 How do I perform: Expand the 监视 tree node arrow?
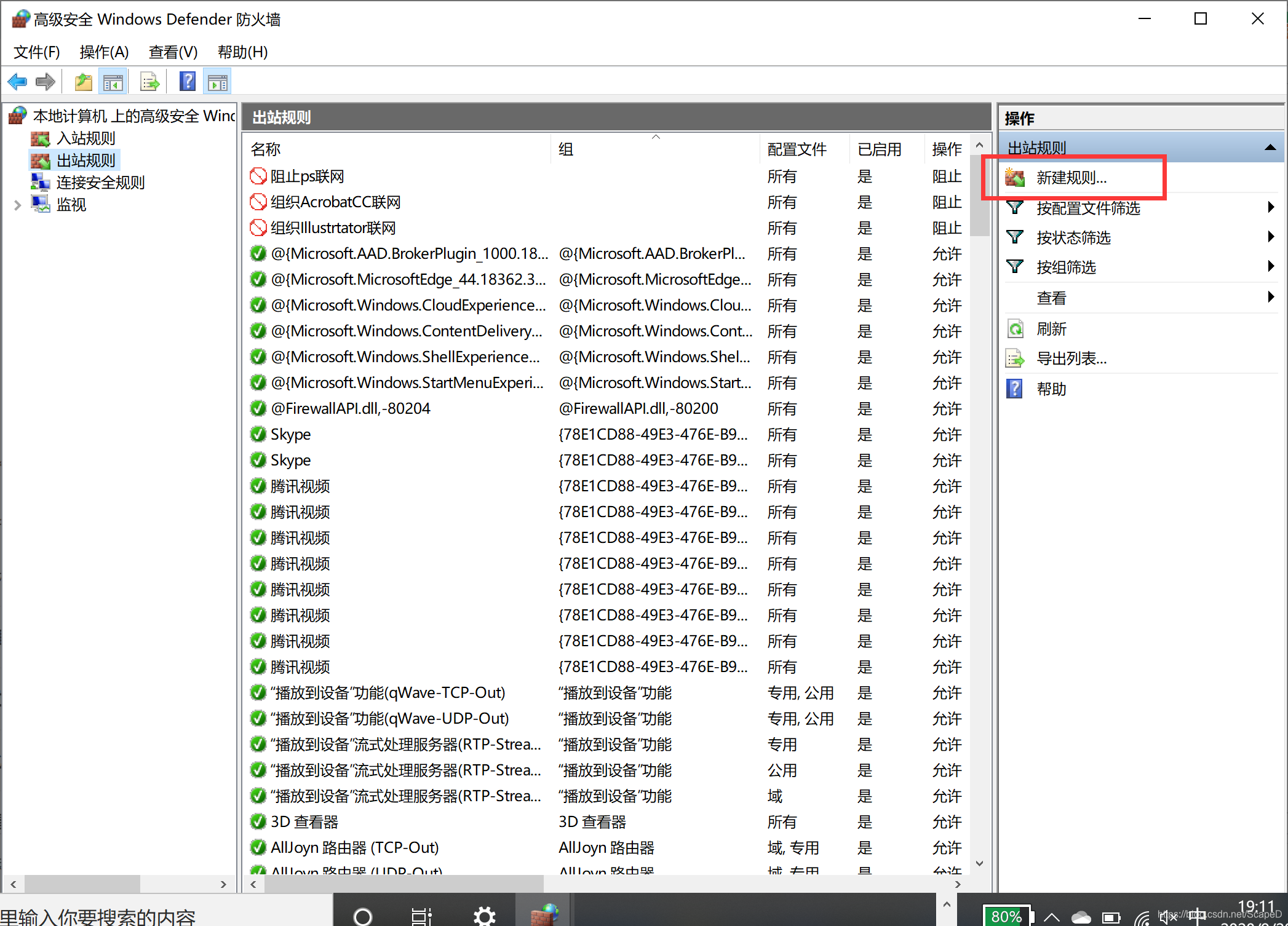pos(17,205)
